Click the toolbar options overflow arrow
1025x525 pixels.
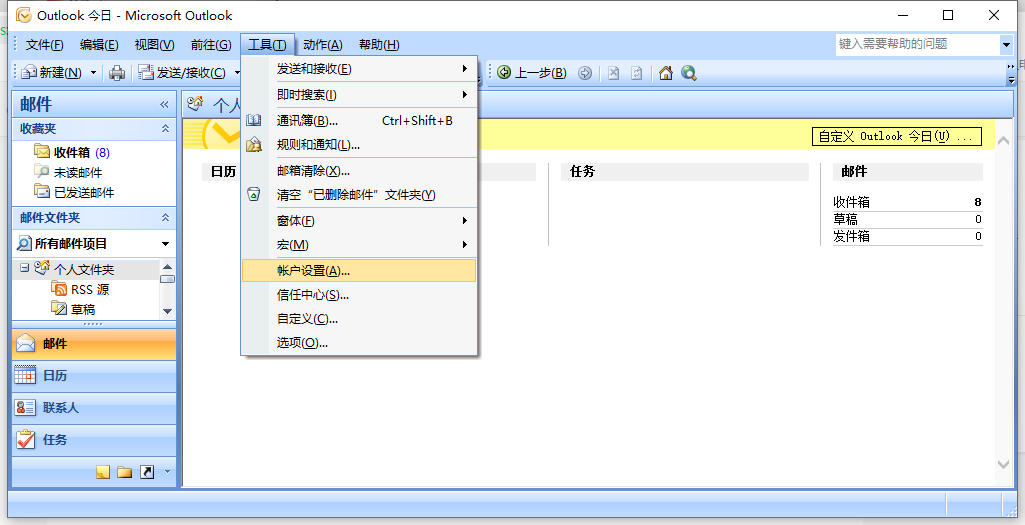(1011, 73)
